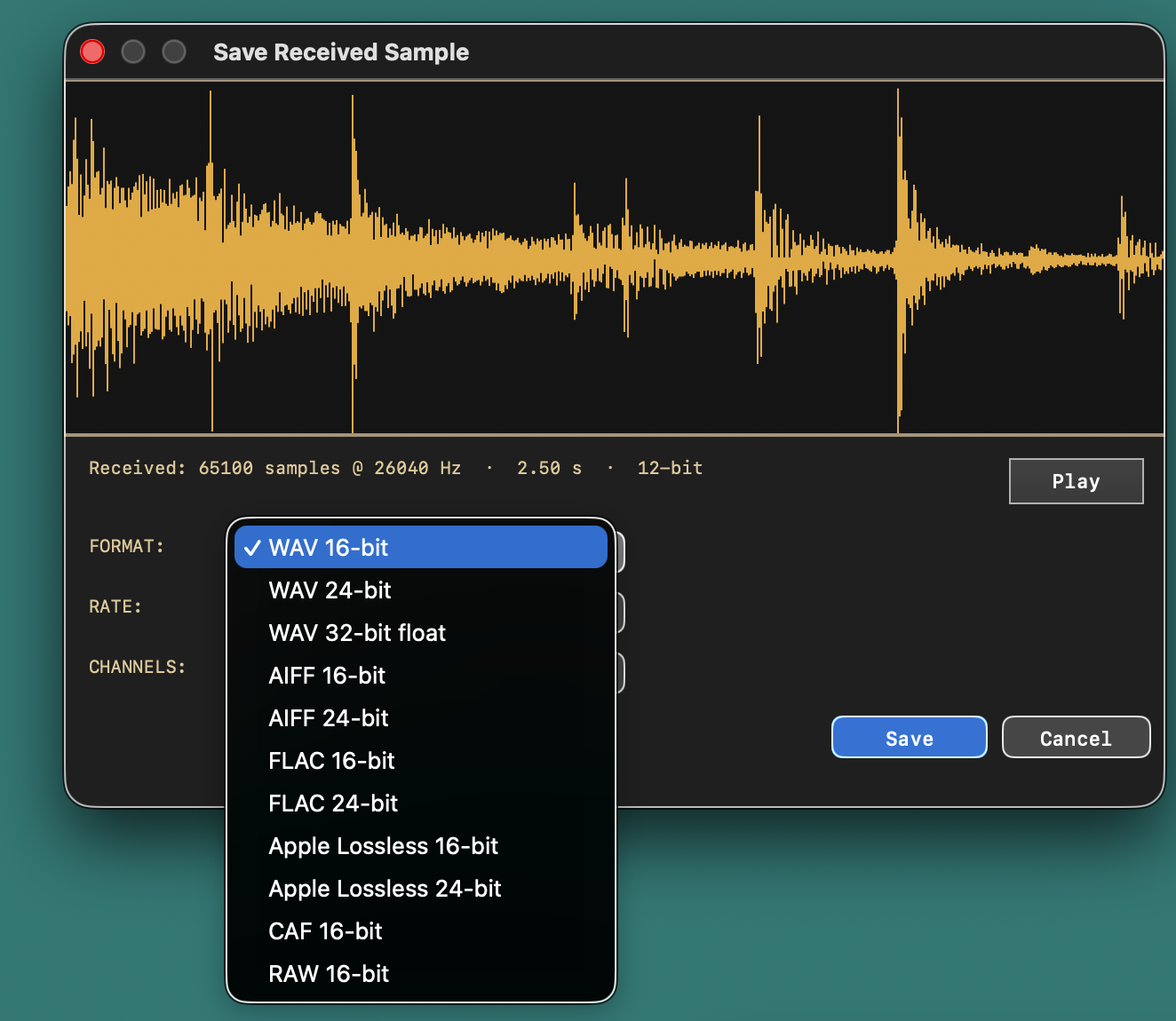The width and height of the screenshot is (1176, 1021).
Task: Cancel saving the received sample
Action: click(1076, 737)
